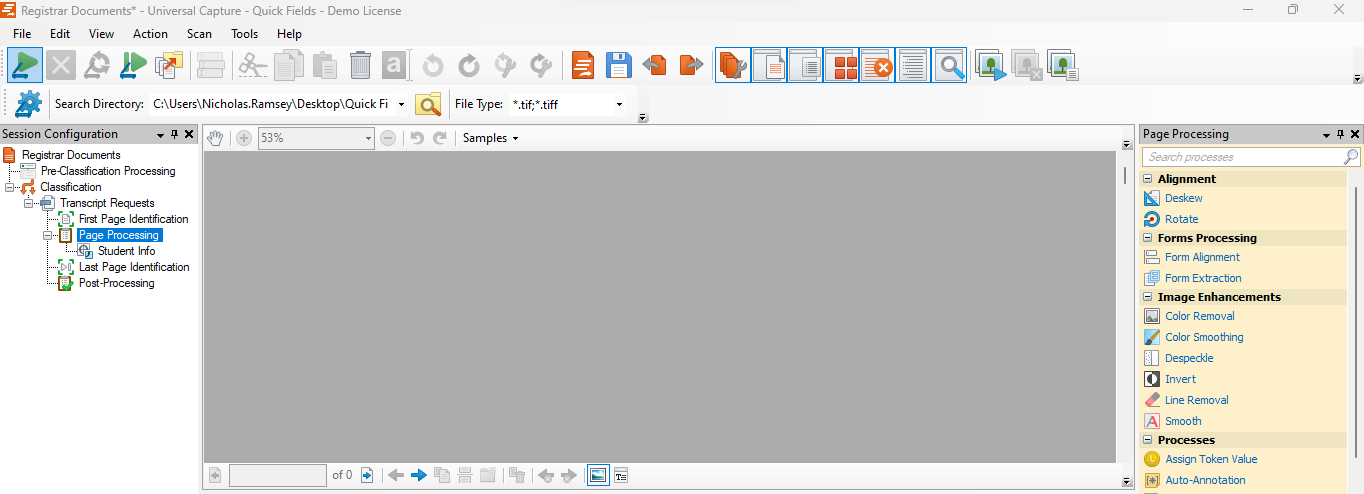The image size is (1364, 494).
Task: Toggle the image view mode button
Action: [x=598, y=475]
